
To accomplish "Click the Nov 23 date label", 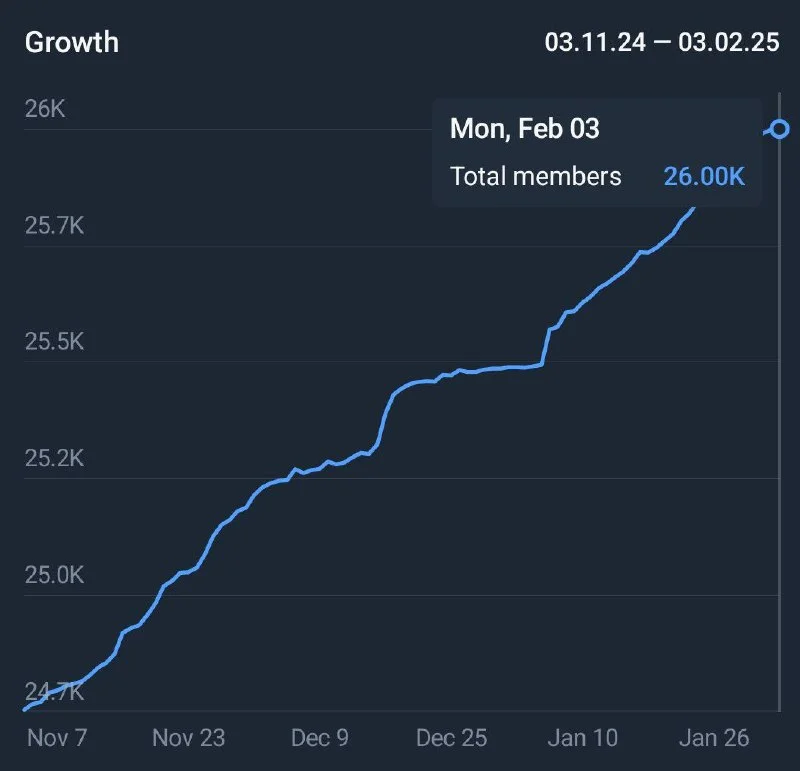I will (x=188, y=738).
